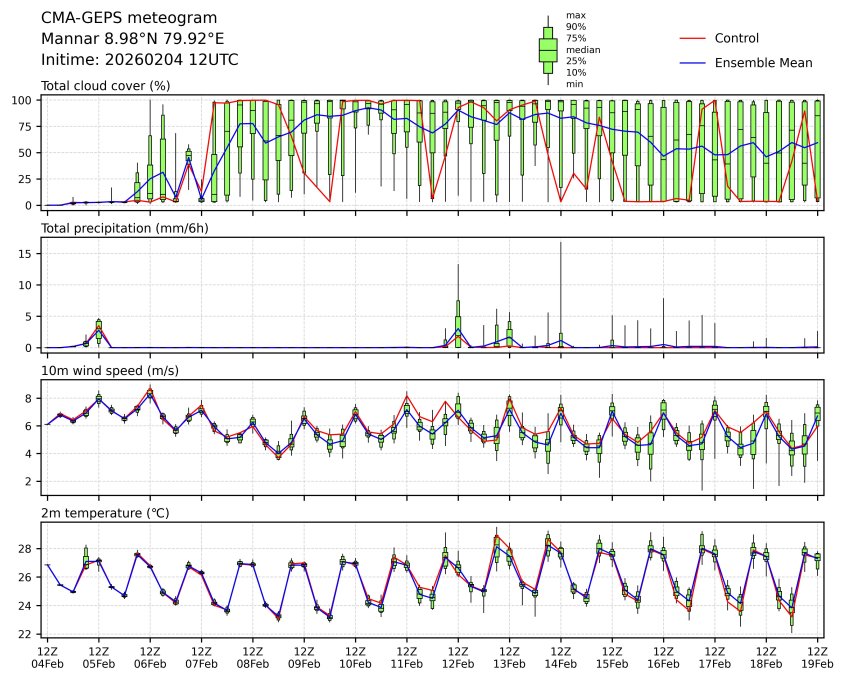Click the "90%" label in box-plot legend

coord(574,27)
